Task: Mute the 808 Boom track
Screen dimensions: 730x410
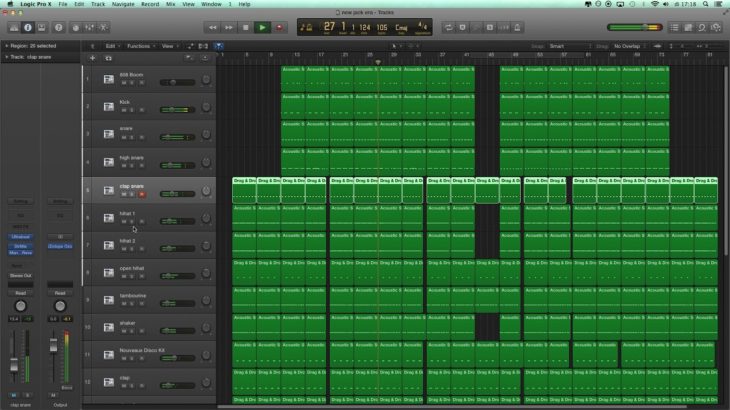Action: click(124, 82)
